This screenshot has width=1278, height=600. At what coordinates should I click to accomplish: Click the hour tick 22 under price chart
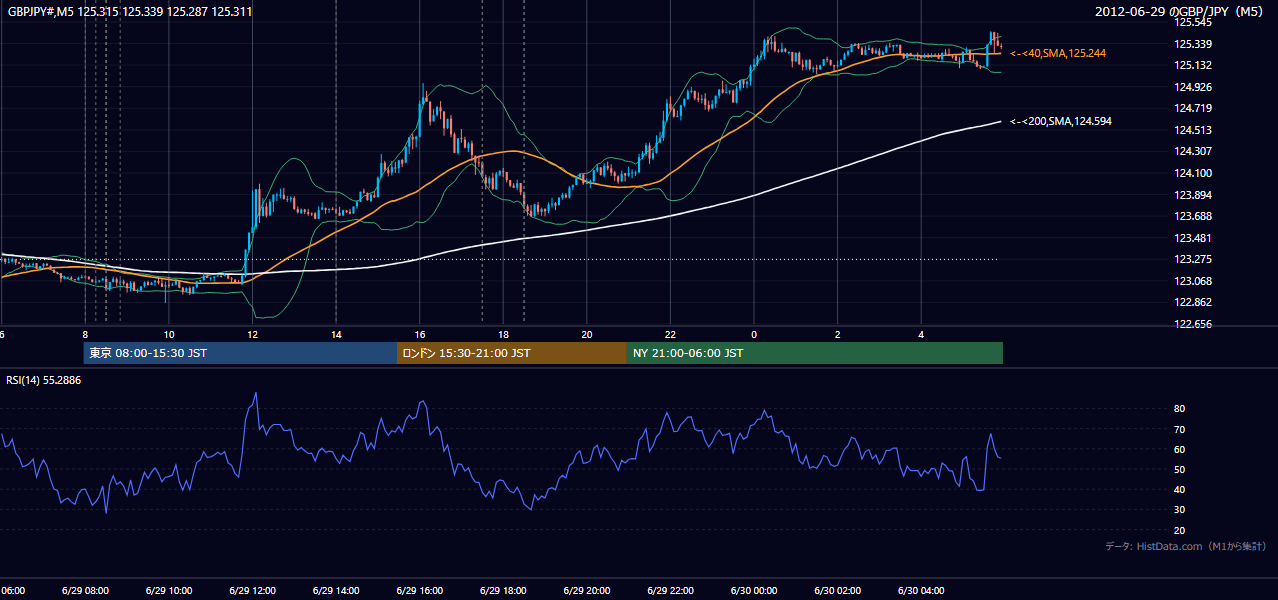pos(670,335)
